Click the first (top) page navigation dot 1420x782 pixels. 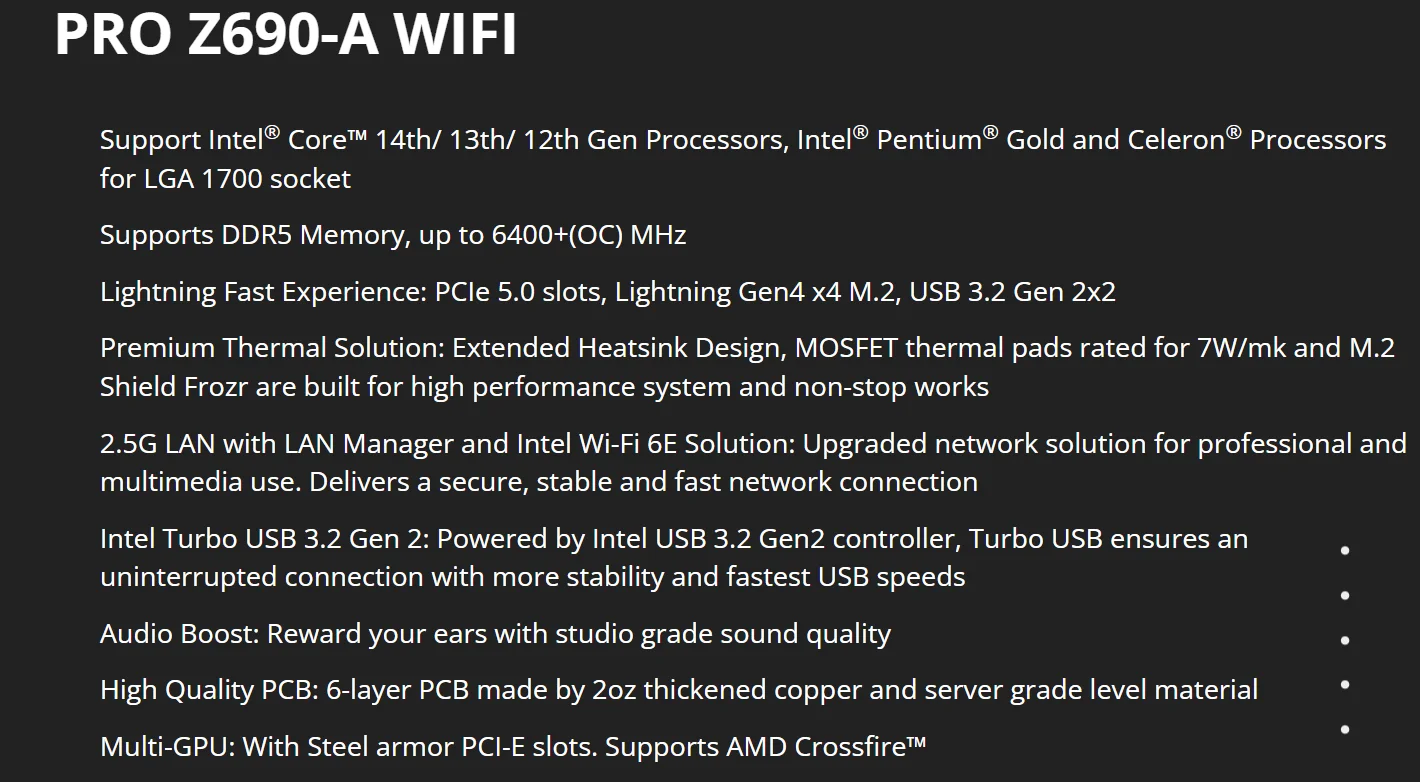(x=1345, y=550)
